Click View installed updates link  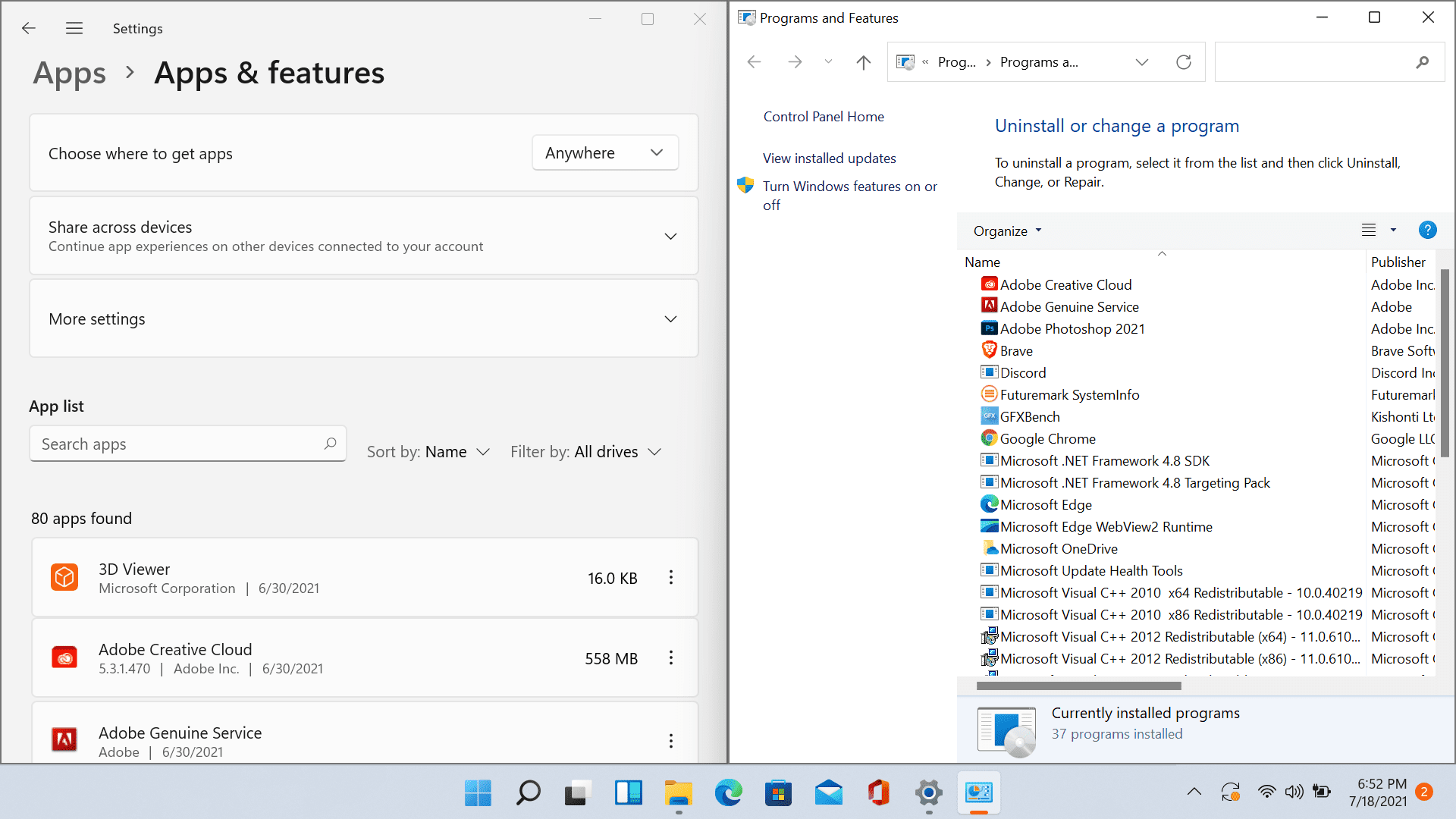(x=829, y=158)
